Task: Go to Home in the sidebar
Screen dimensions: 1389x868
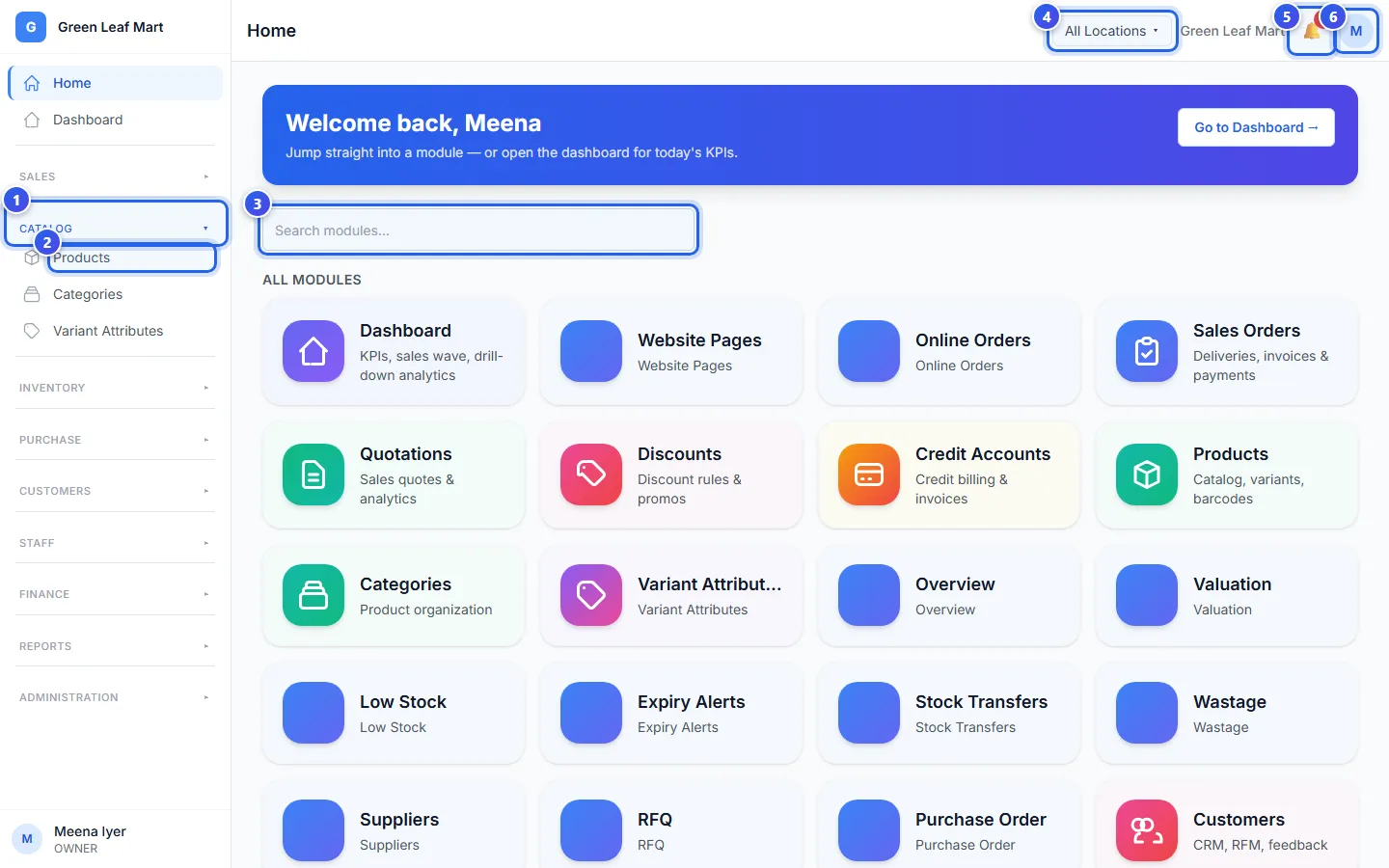Action: tap(115, 83)
